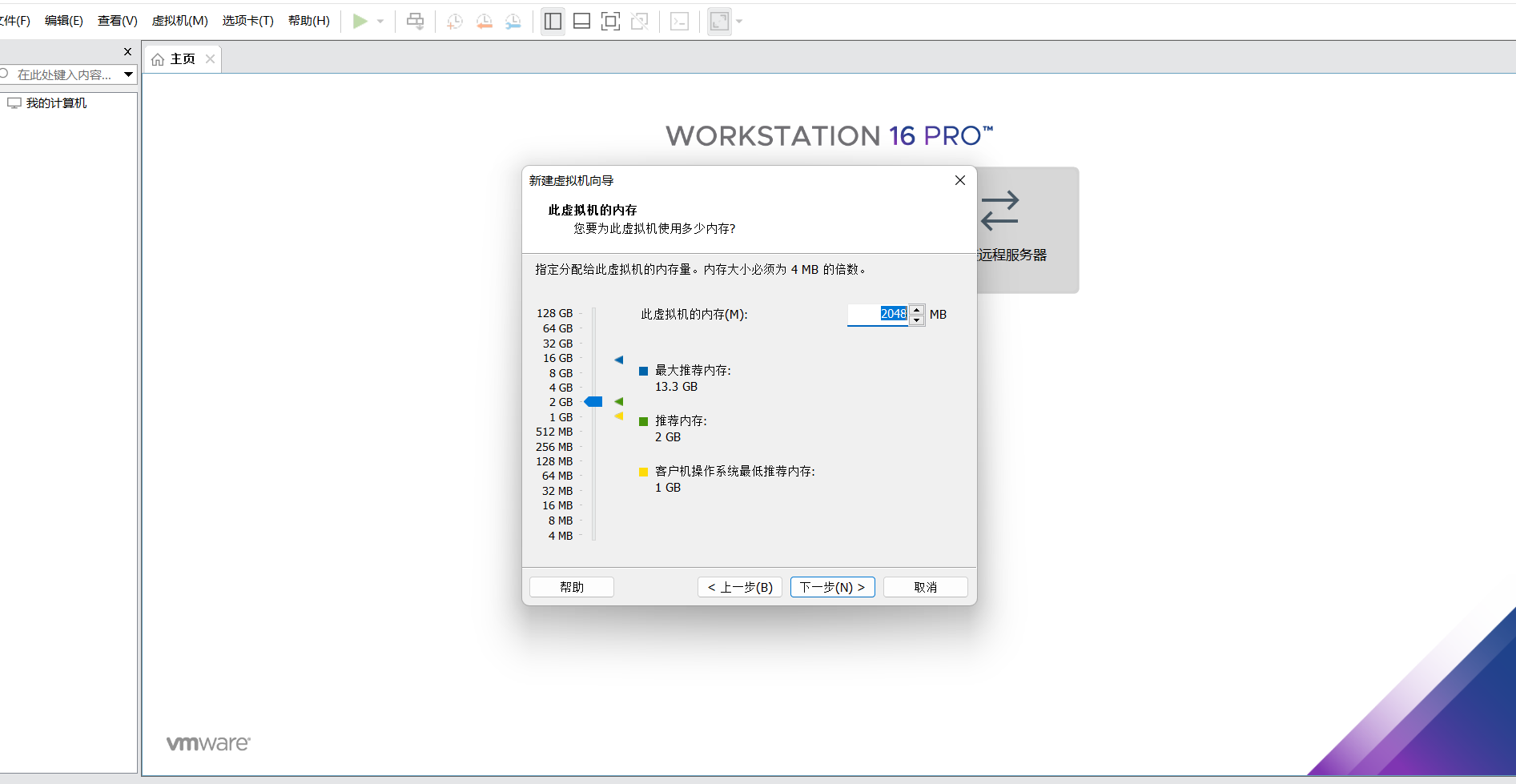Close the 新建虚拟机向导 dialog
Screen dimensions: 1516x784
(x=960, y=180)
